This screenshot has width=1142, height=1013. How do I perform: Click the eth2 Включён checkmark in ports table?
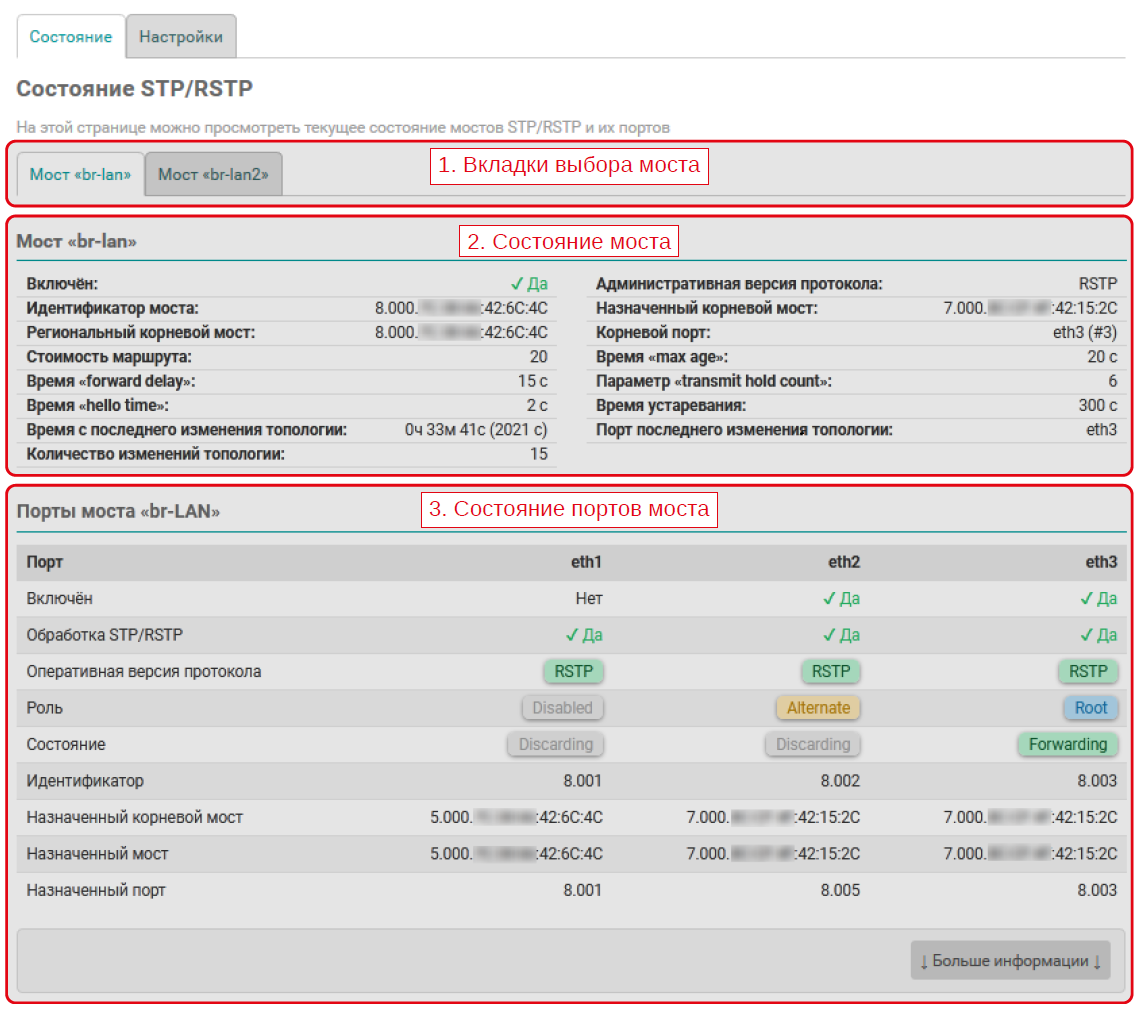[829, 599]
